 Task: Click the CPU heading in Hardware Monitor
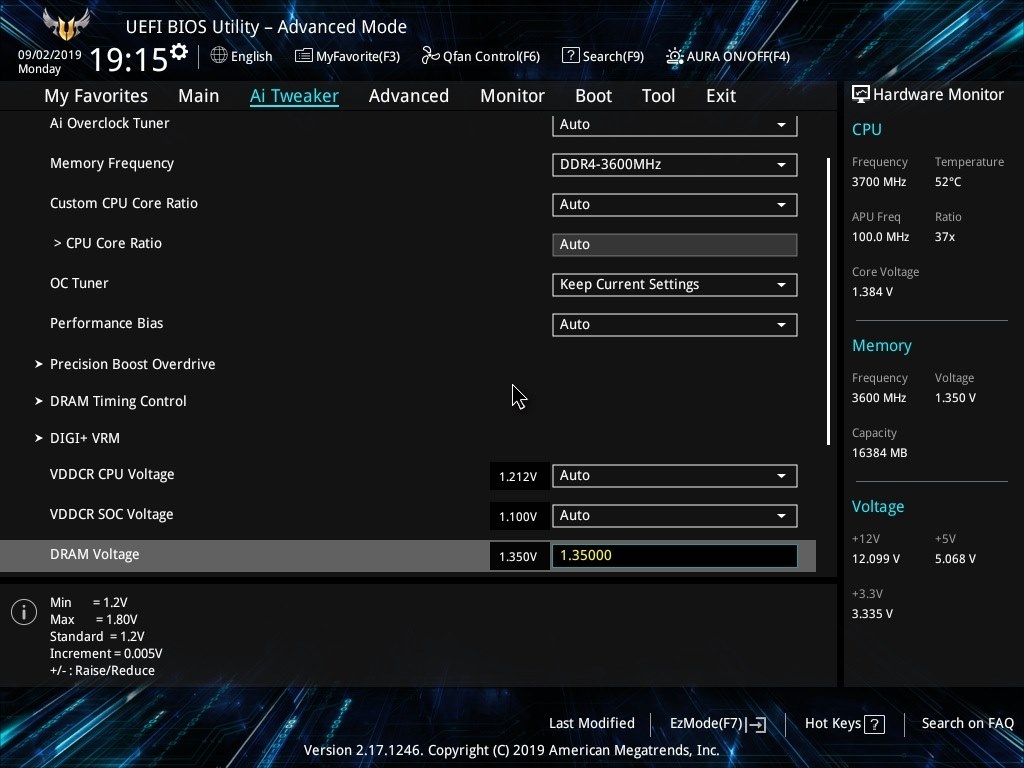point(867,129)
